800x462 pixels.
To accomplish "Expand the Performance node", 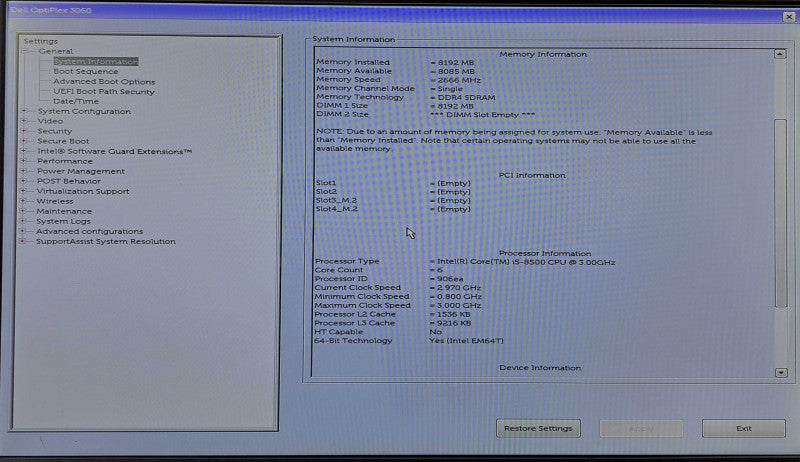I will (23, 161).
